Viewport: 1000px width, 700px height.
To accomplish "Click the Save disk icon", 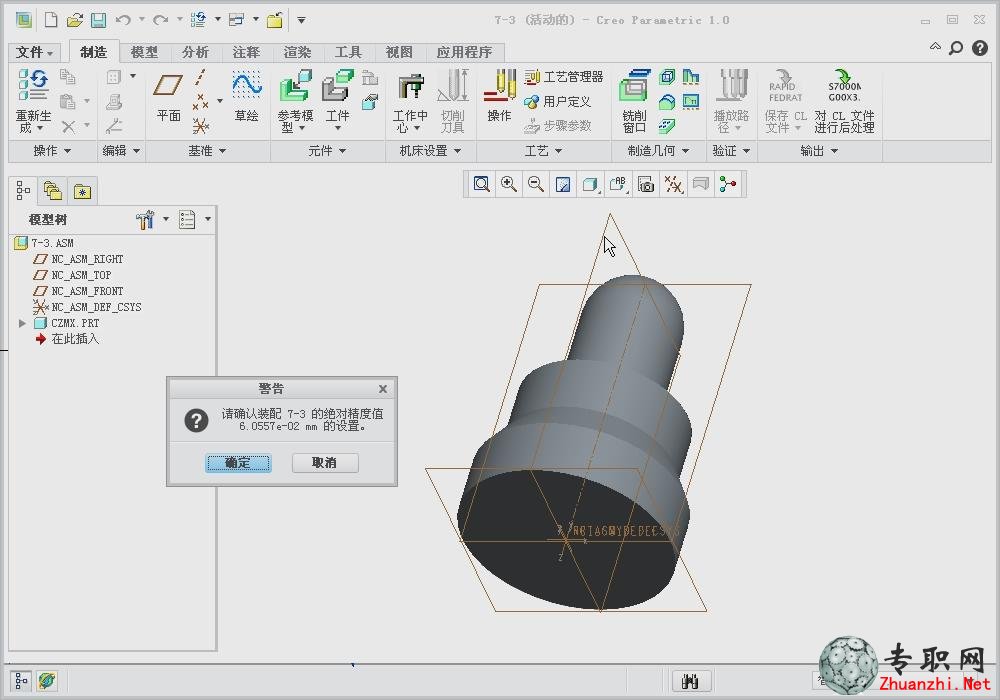I will pyautogui.click(x=98, y=20).
